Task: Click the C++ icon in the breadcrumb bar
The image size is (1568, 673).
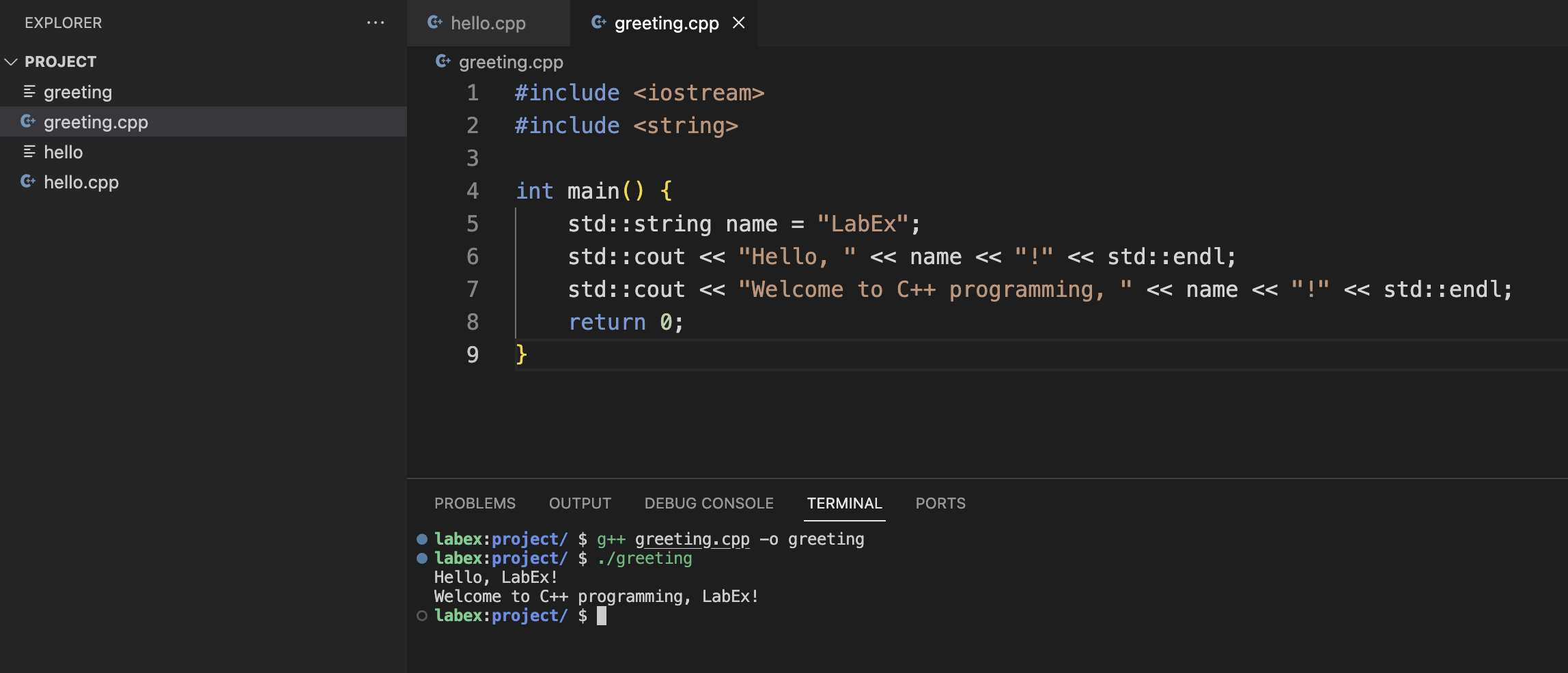Action: tap(443, 62)
